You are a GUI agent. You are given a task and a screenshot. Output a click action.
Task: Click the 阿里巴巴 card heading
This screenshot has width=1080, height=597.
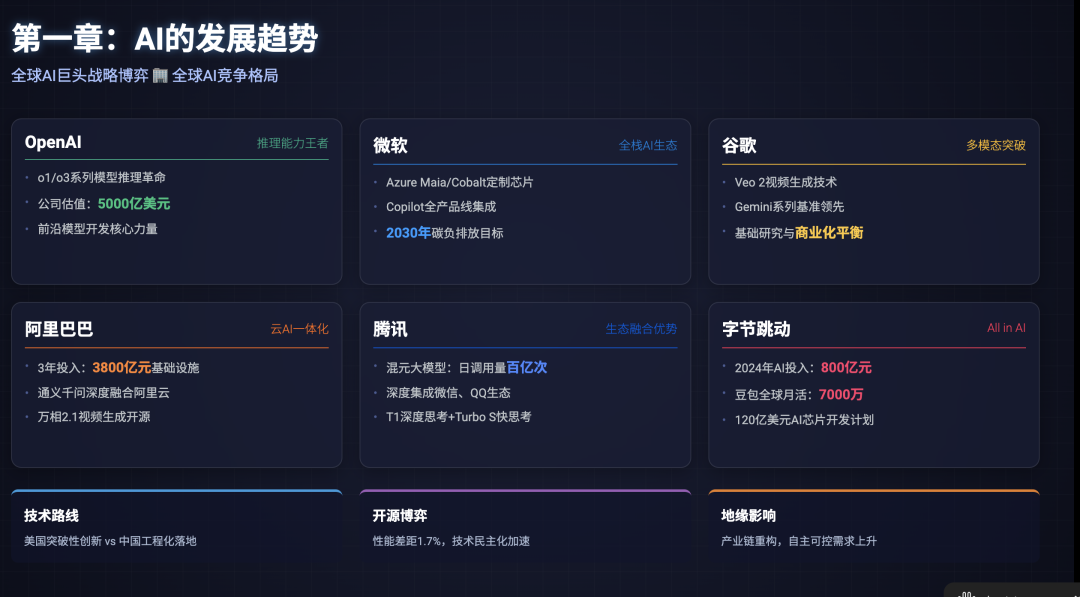[x=59, y=329]
